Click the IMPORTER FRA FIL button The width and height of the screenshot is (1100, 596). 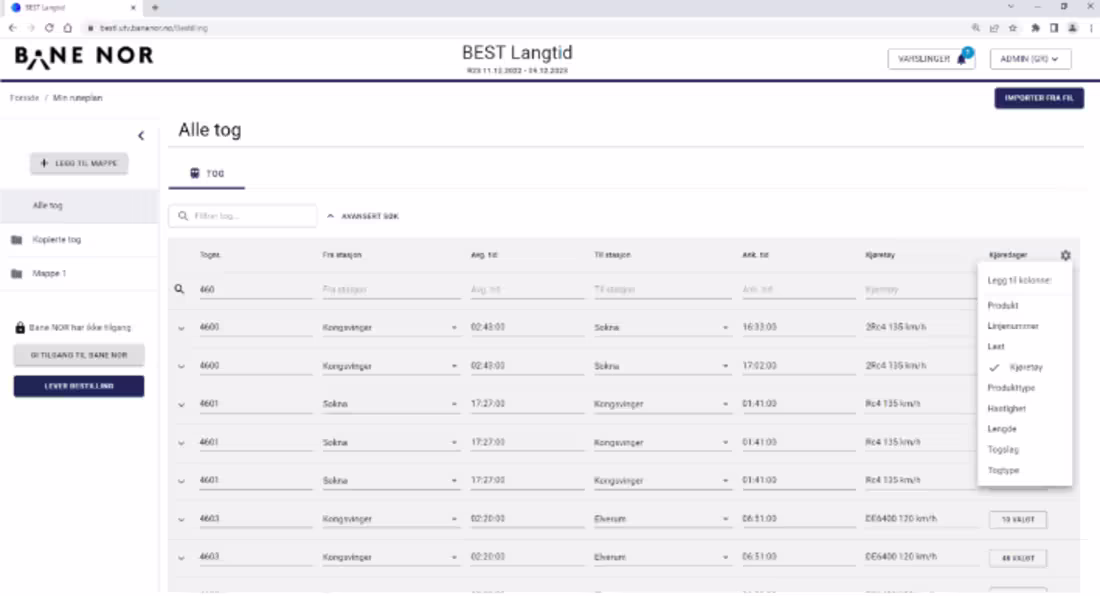pyautogui.click(x=1039, y=98)
